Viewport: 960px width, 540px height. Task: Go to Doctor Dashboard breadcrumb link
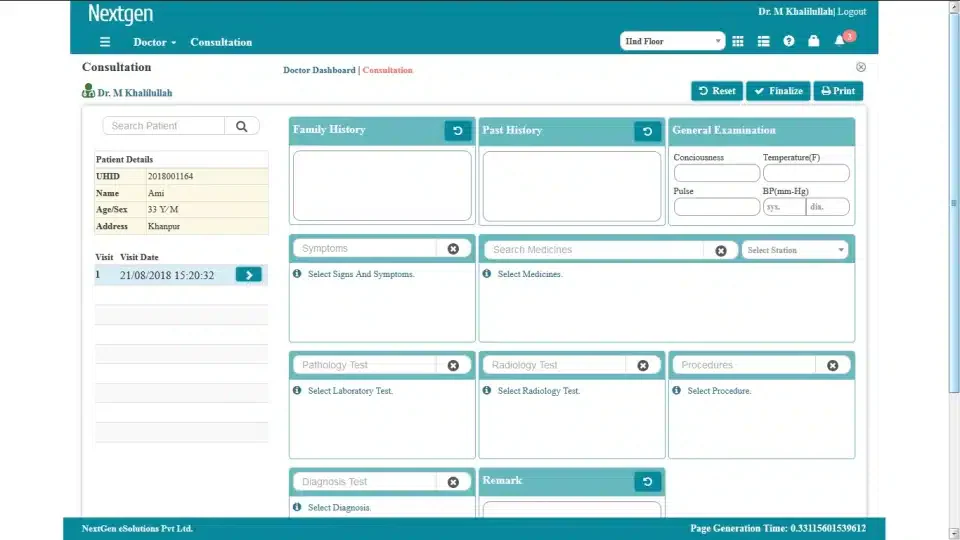point(319,70)
